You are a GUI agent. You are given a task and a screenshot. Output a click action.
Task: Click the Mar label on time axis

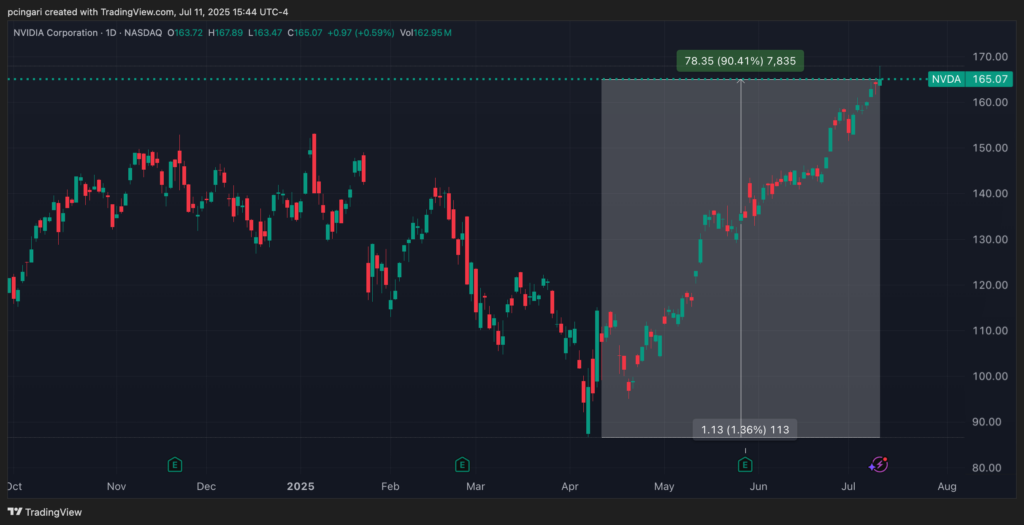click(476, 487)
